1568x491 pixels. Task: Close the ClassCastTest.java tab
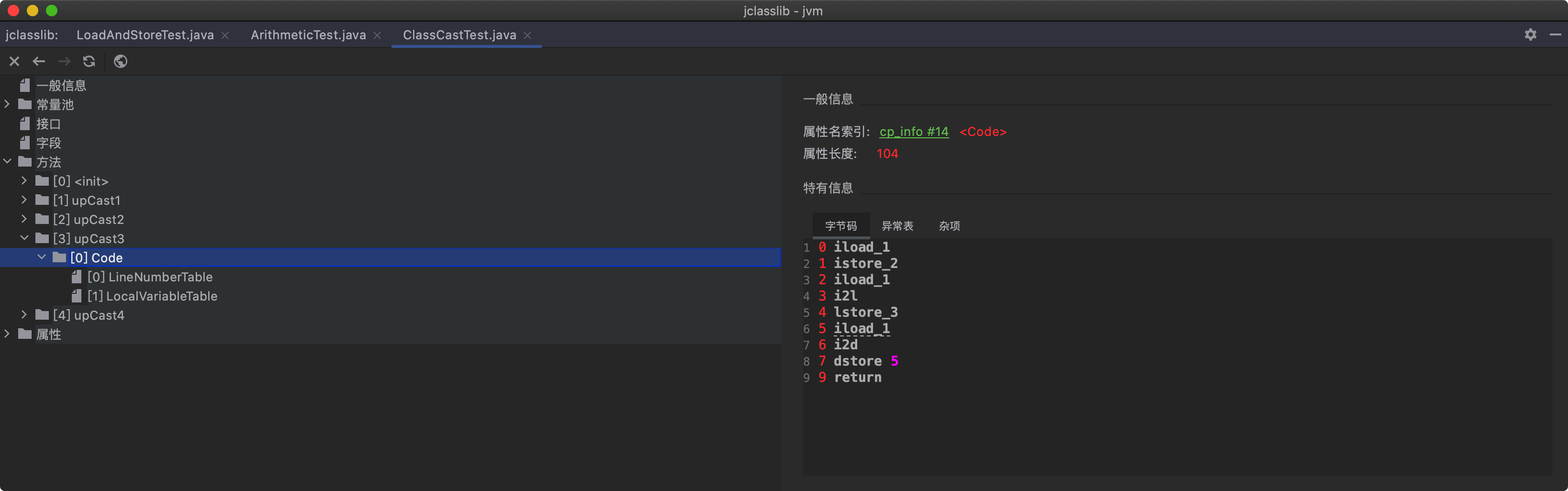tap(528, 35)
